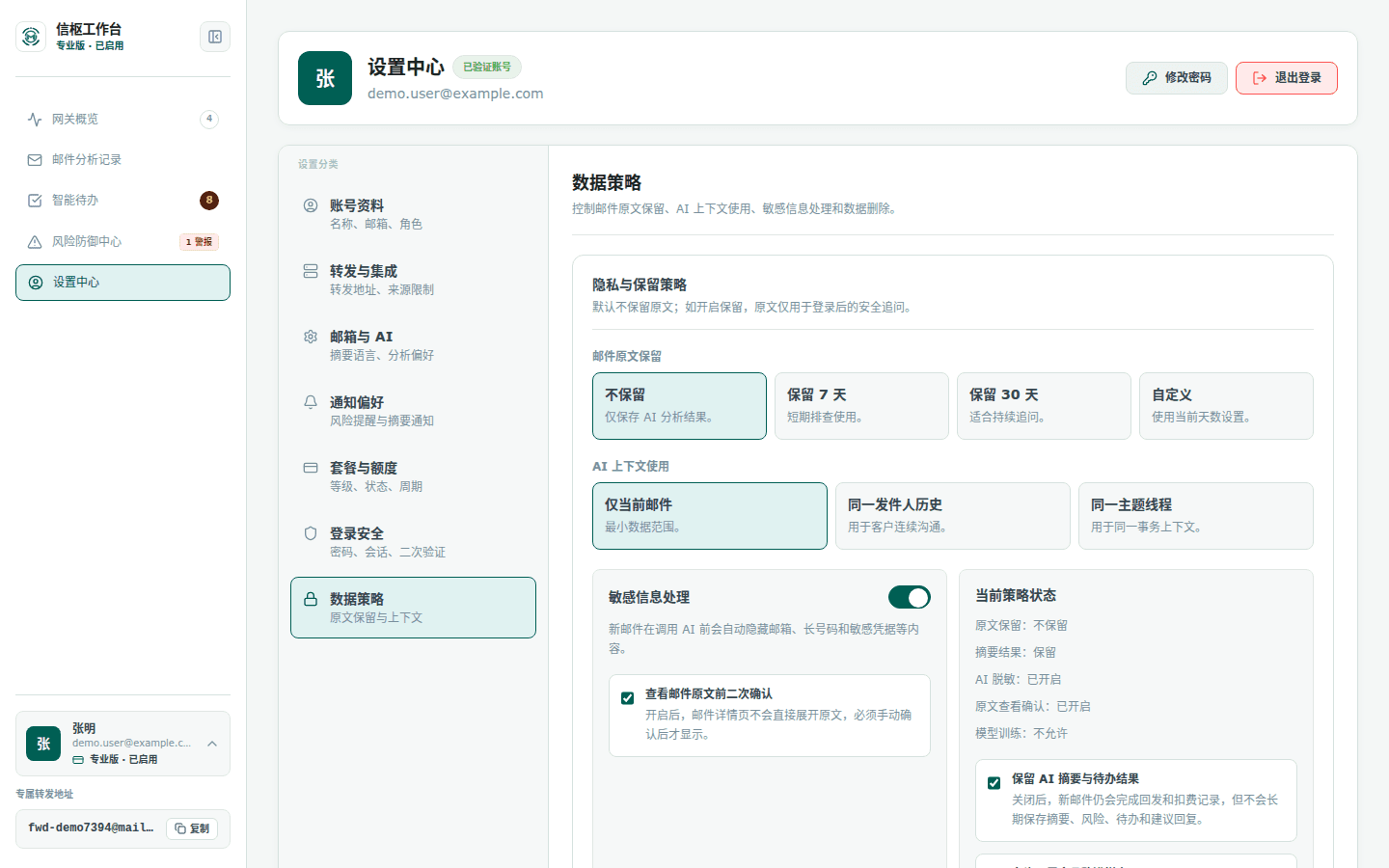
Task: Uncheck 查看邮件原文前二次确认
Action: click(x=628, y=698)
